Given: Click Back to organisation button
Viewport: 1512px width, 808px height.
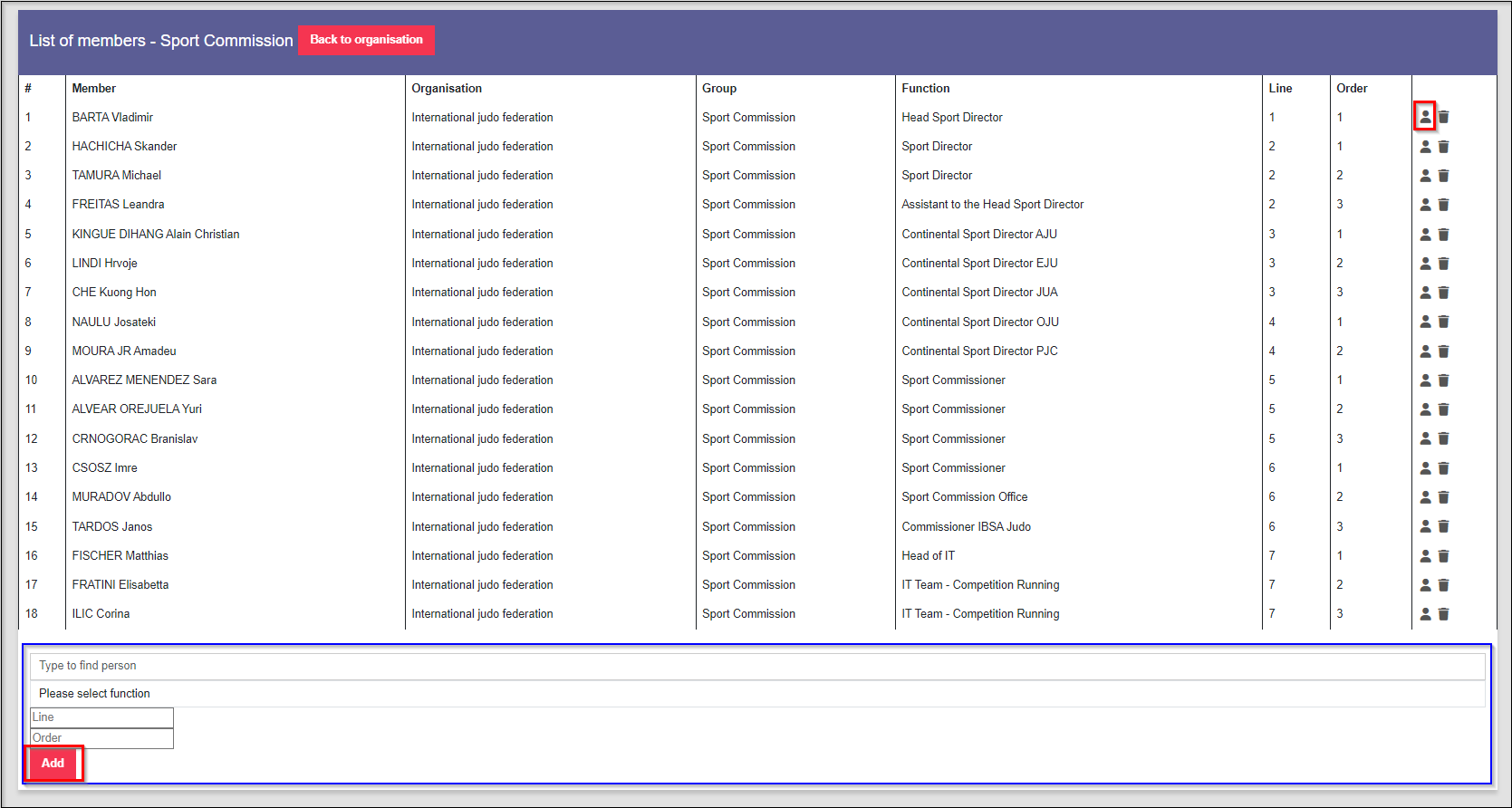Looking at the screenshot, I should coord(366,40).
